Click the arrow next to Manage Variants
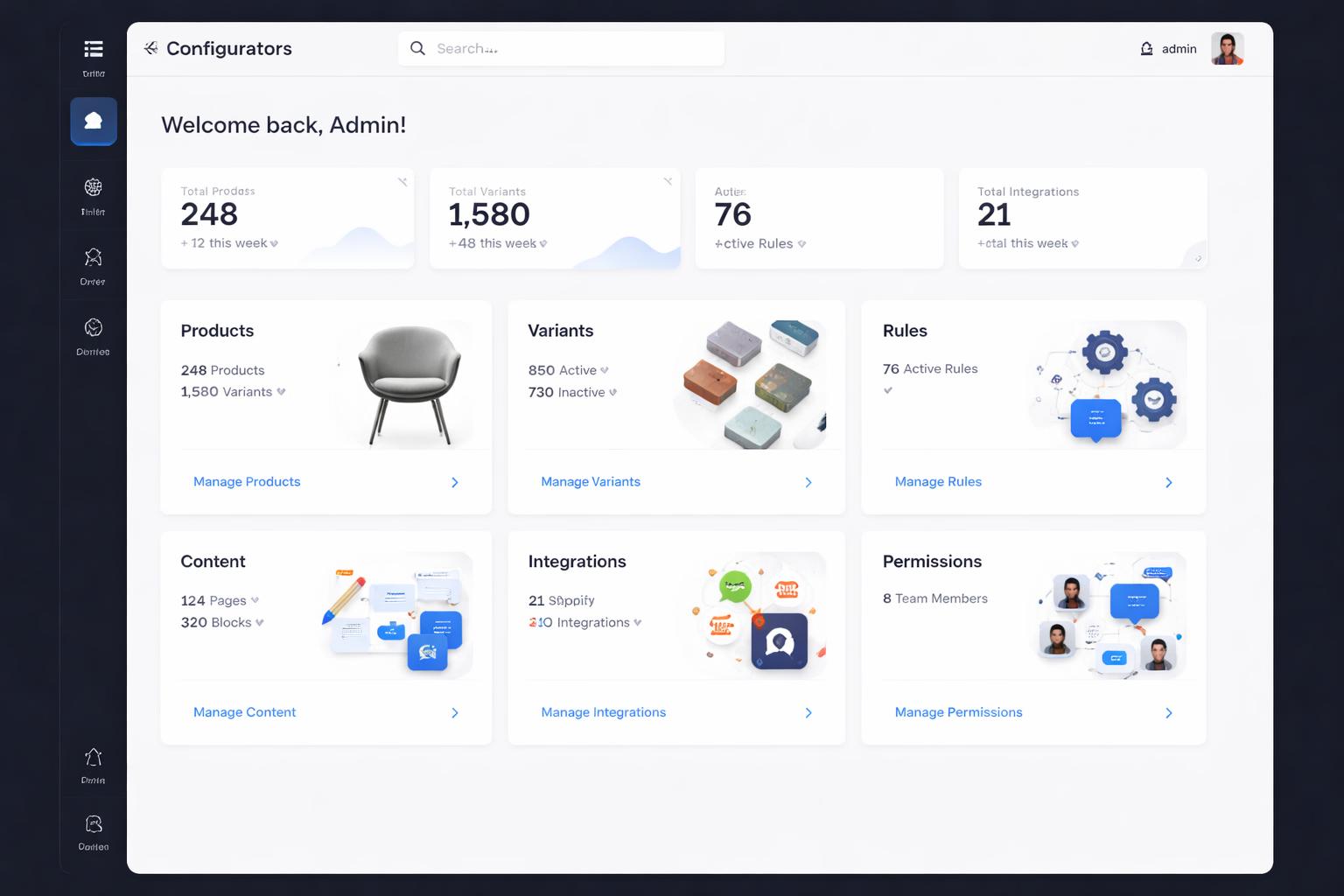Screen dimensions: 1344x896 coord(808,482)
